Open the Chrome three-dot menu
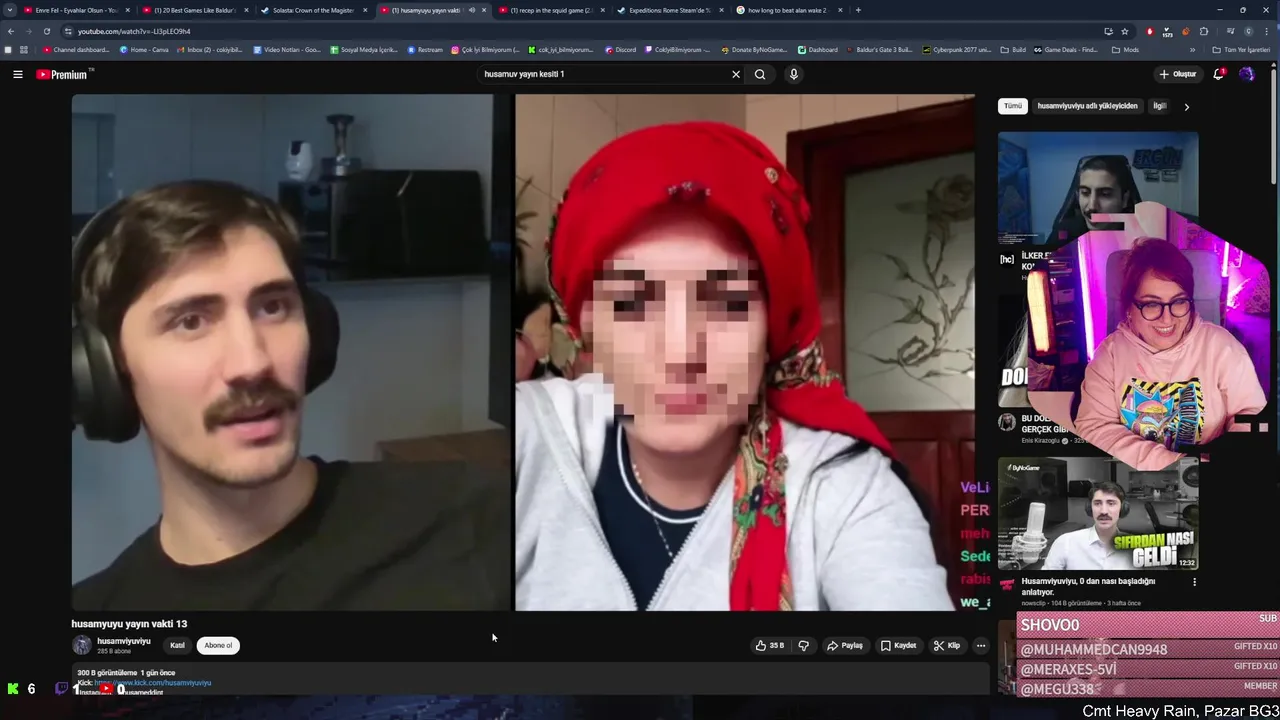 [x=1267, y=31]
